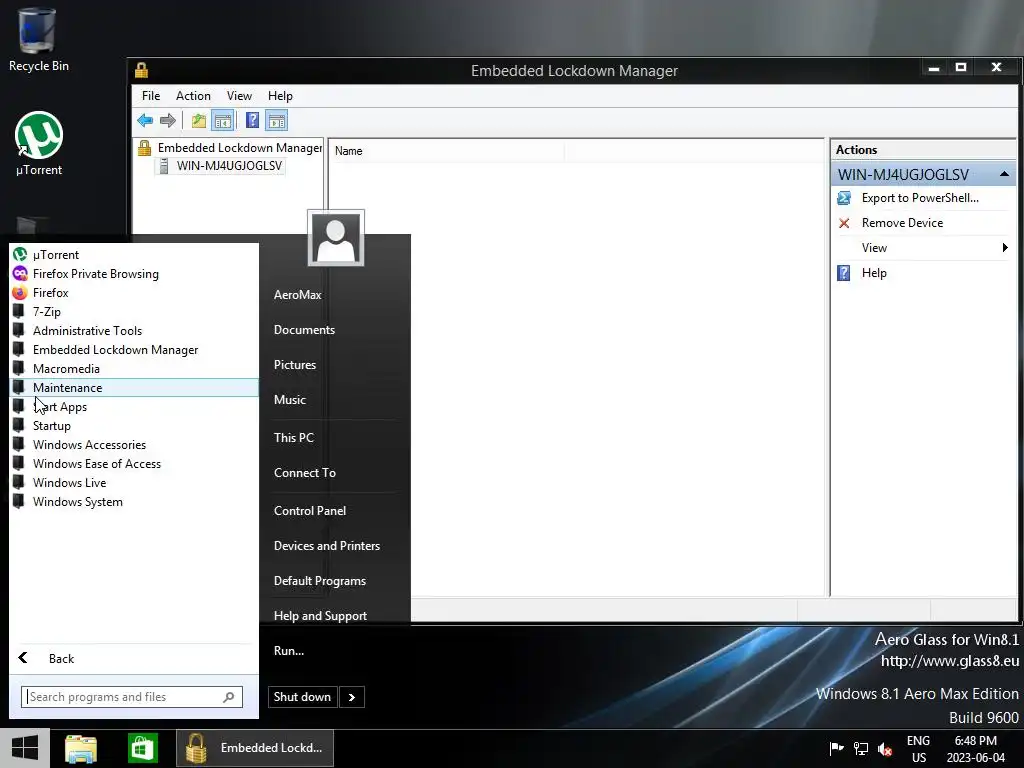Image resolution: width=1024 pixels, height=768 pixels.
Task: Click Embedded Lockdown Manager taskbar button
Action: [x=255, y=748]
